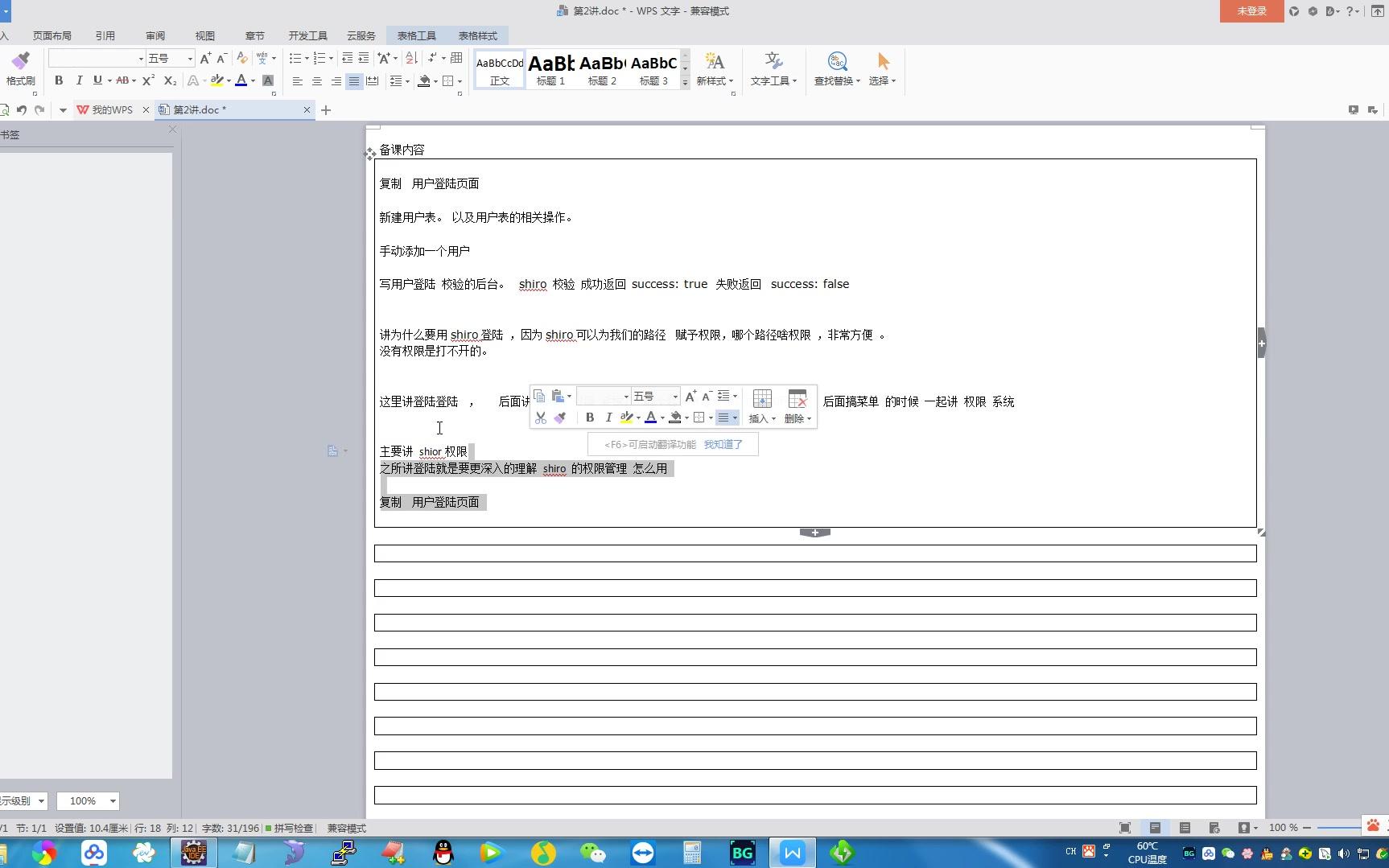1389x868 pixels.
Task: Open a new document tab with the plus button
Action: [x=326, y=110]
